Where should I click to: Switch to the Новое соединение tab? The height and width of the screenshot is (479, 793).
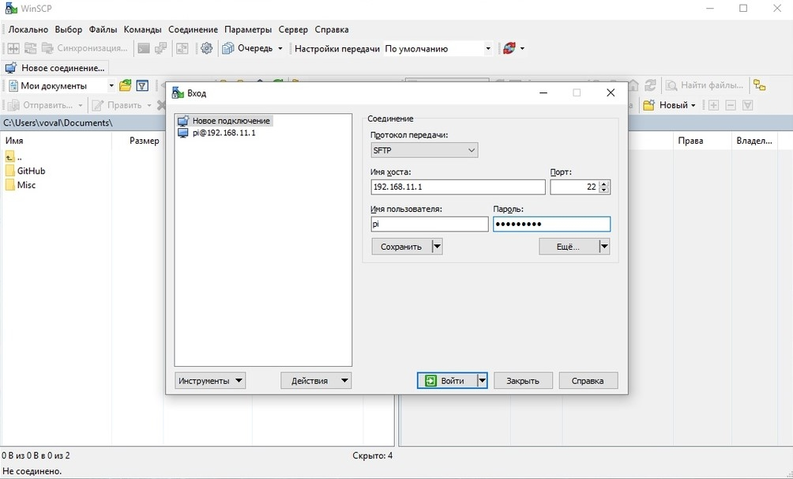pyautogui.click(x=57, y=68)
